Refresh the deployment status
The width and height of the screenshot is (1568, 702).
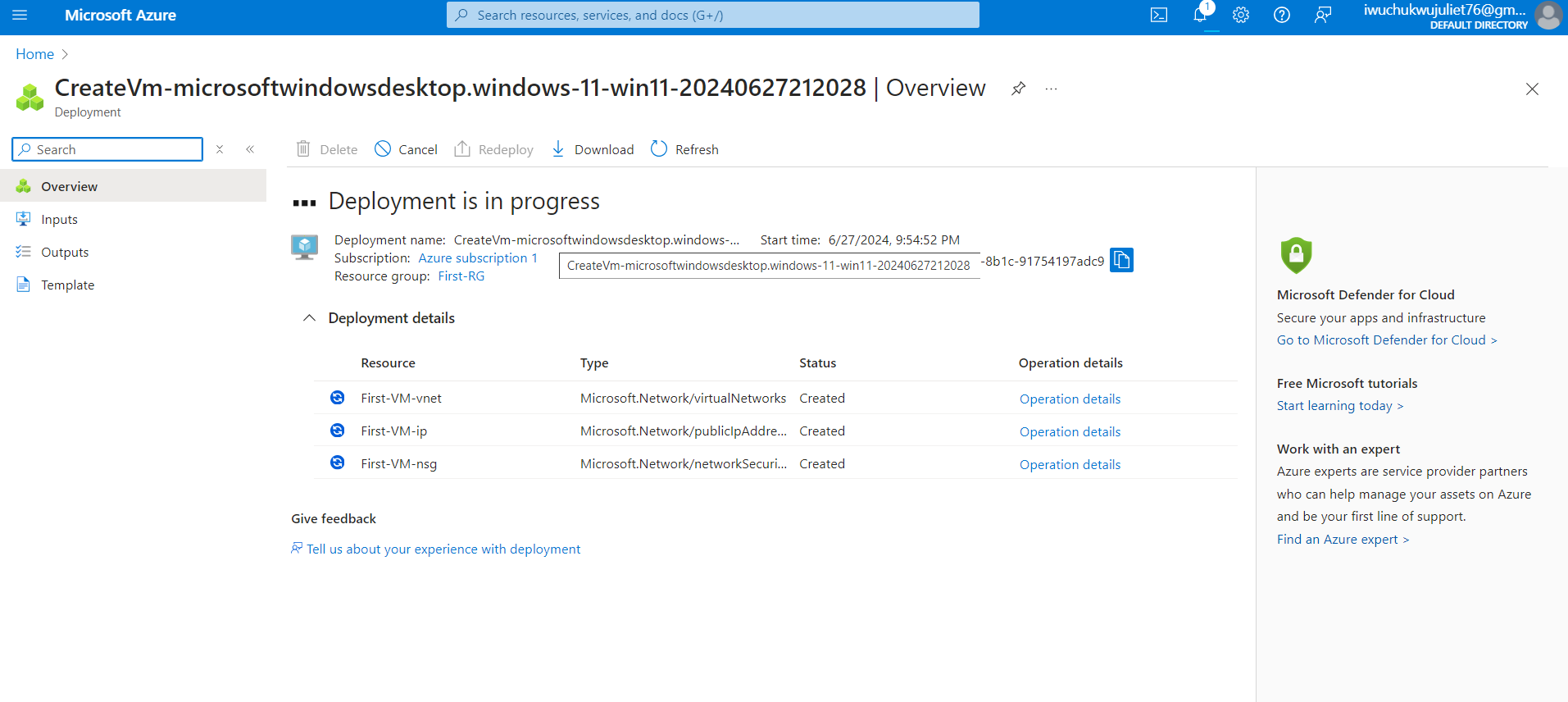coord(684,149)
